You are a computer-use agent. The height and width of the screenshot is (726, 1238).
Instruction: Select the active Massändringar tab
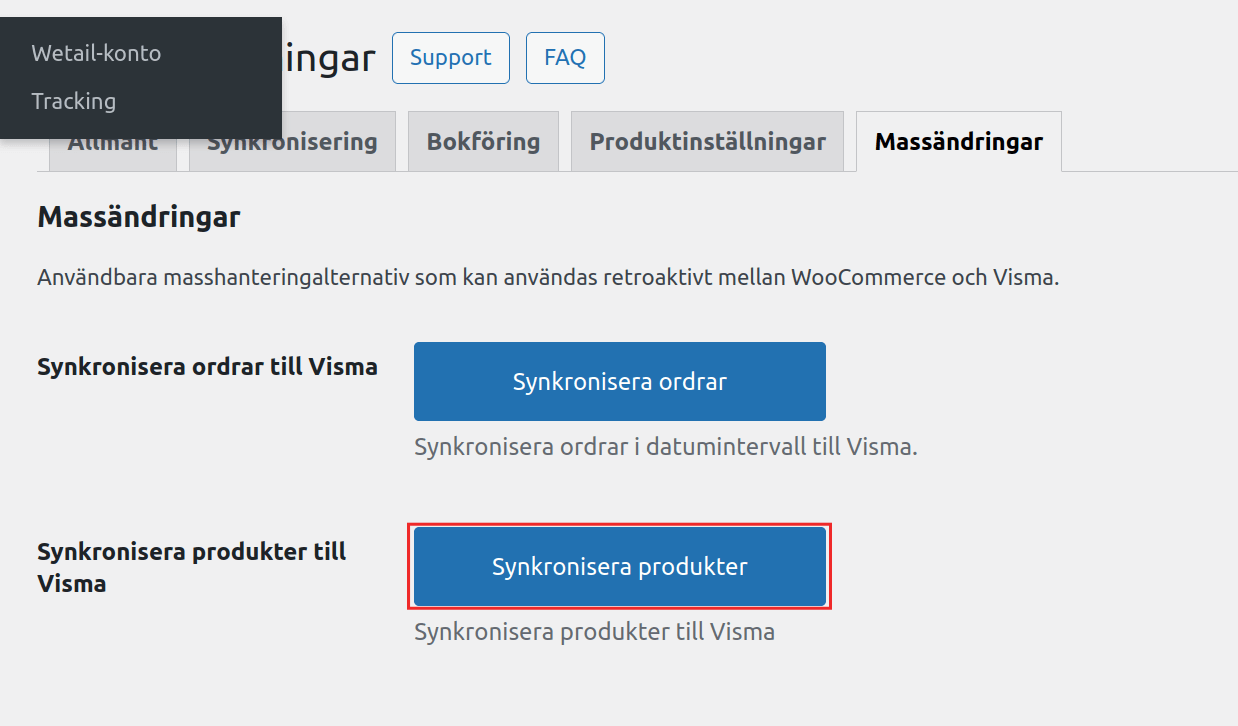point(958,142)
